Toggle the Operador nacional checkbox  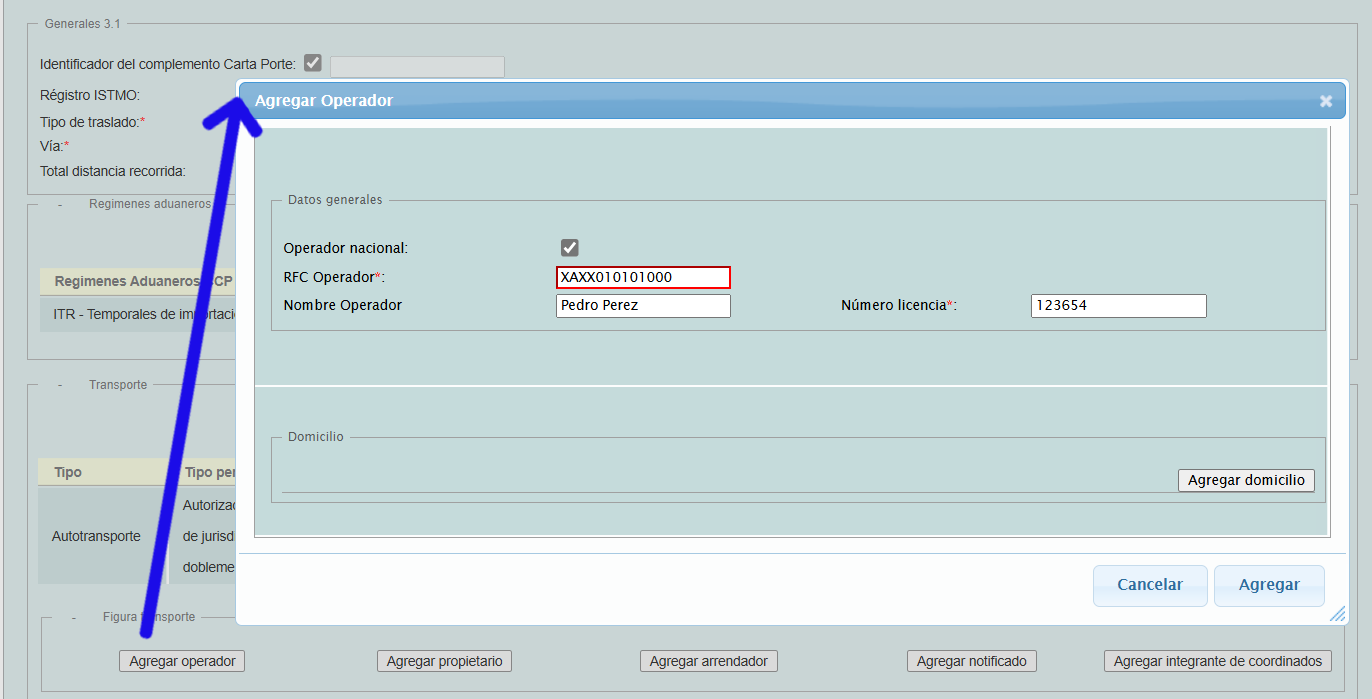pyautogui.click(x=570, y=248)
